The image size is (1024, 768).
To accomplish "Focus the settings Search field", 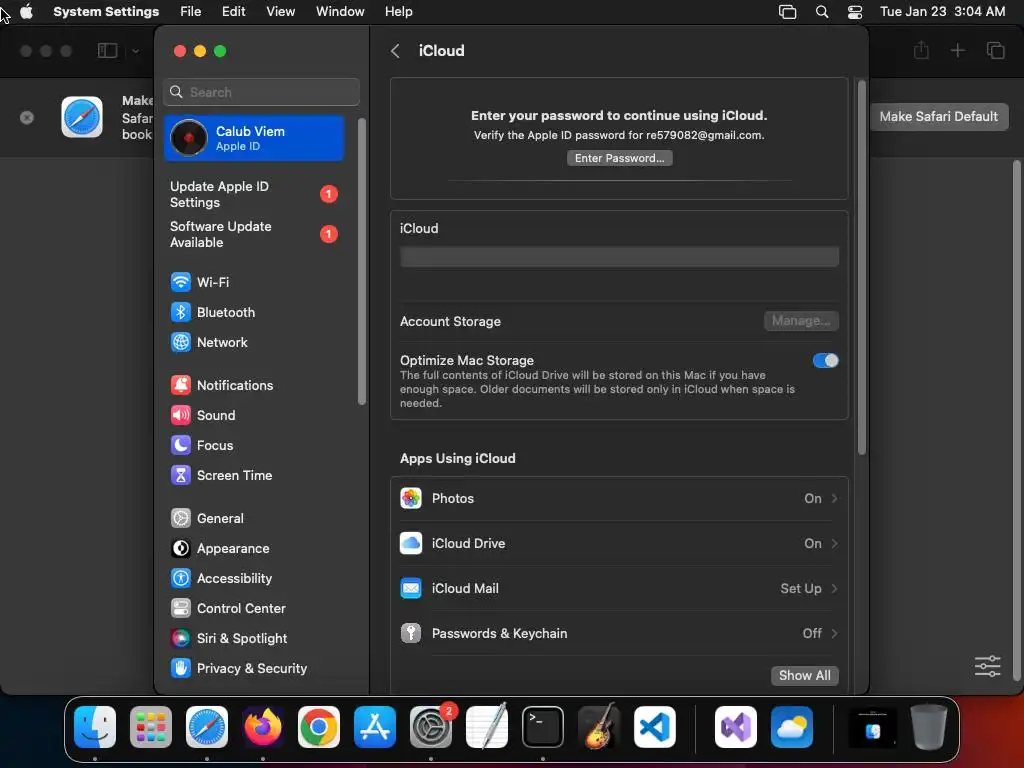I will pos(261,92).
